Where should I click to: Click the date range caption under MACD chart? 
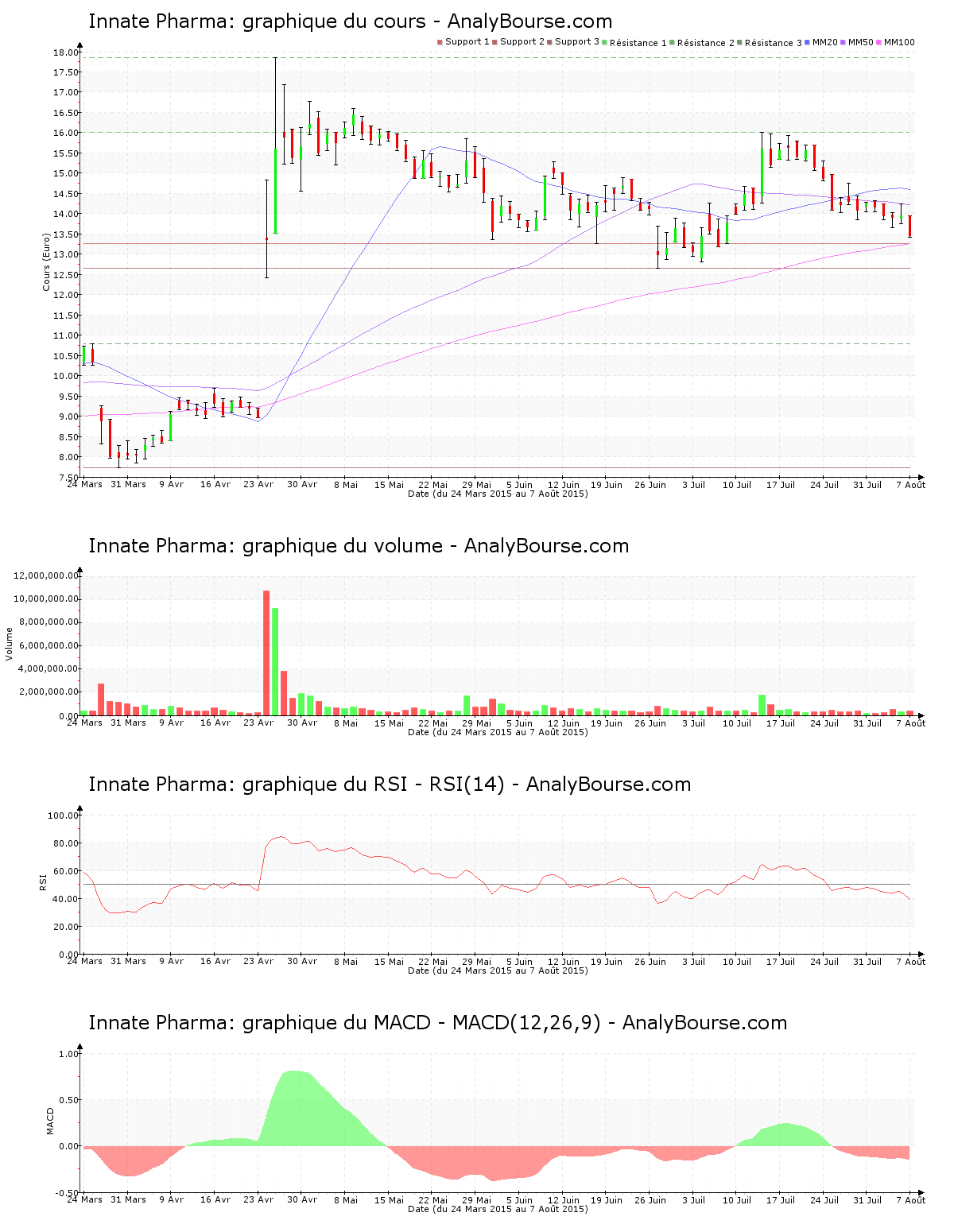pos(498,1209)
